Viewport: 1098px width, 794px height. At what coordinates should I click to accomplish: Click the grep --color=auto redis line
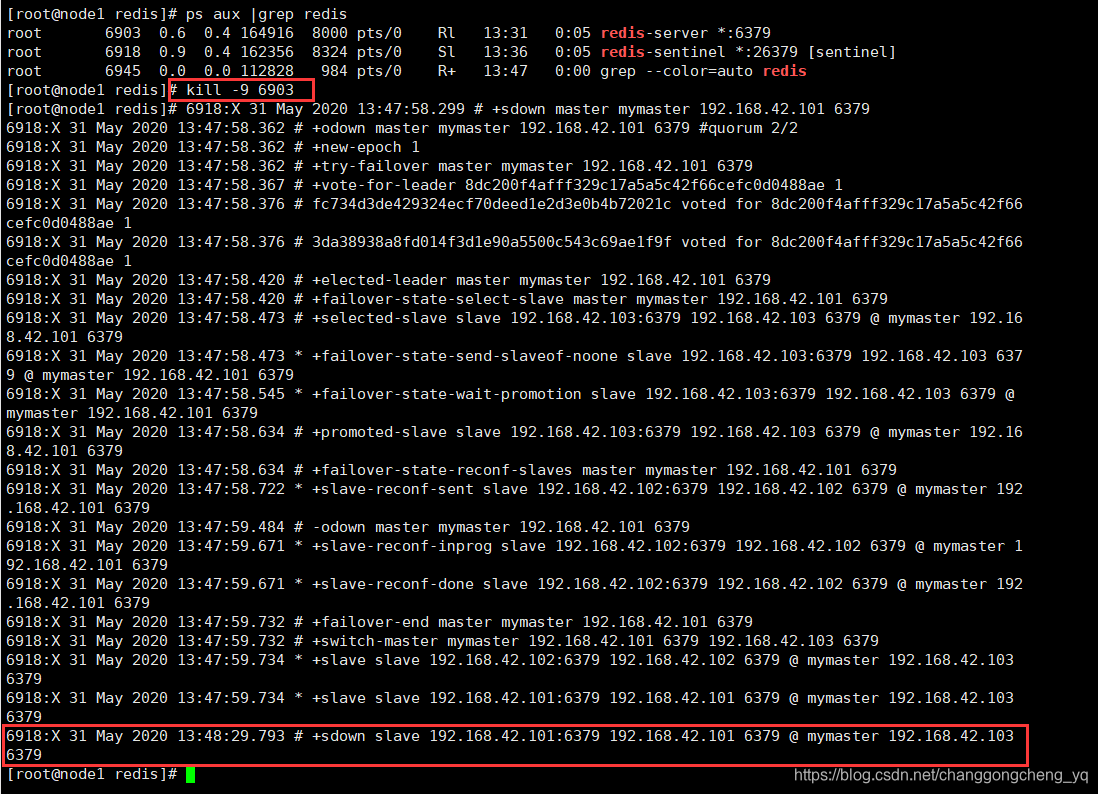(x=406, y=71)
